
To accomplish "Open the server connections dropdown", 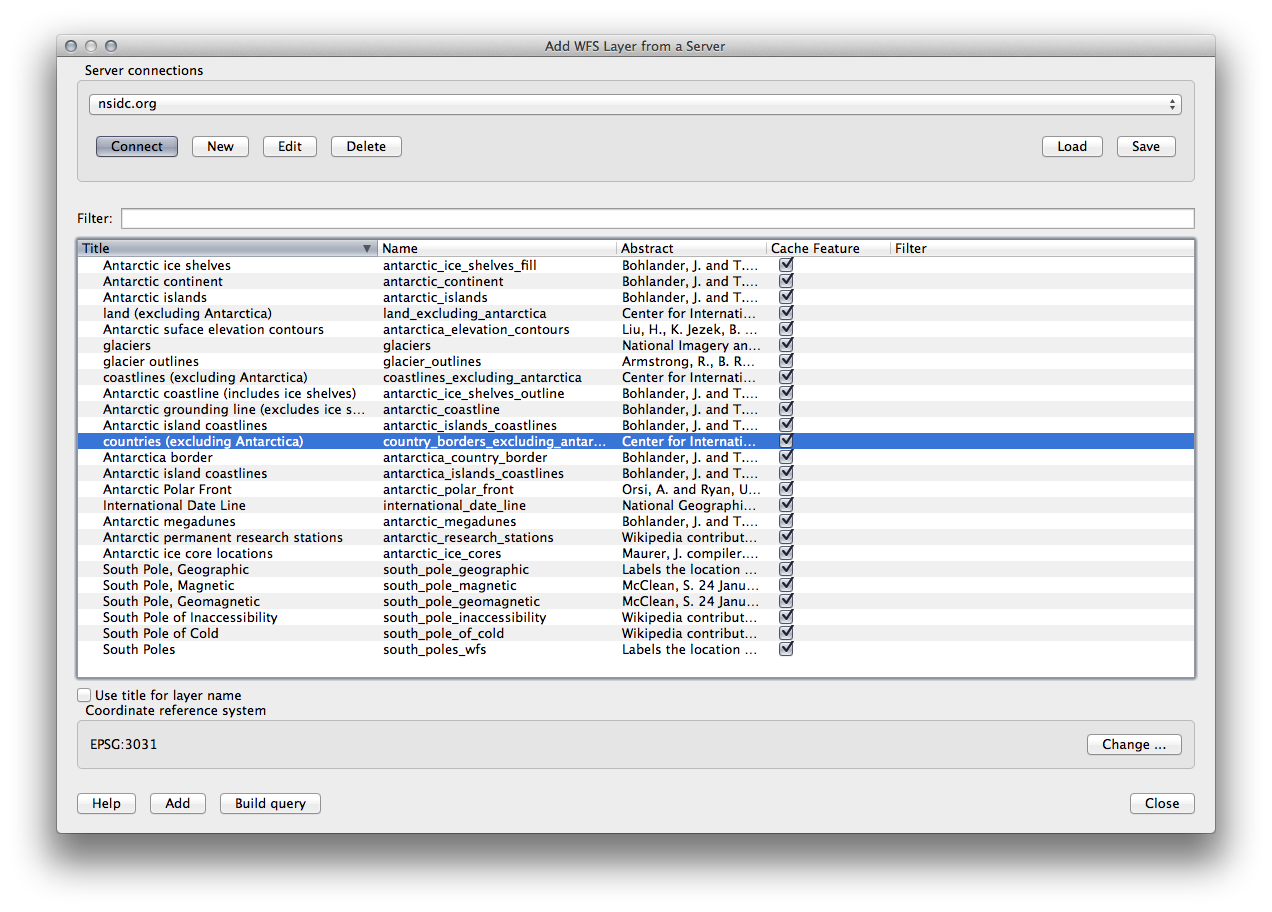I will click(x=635, y=103).
